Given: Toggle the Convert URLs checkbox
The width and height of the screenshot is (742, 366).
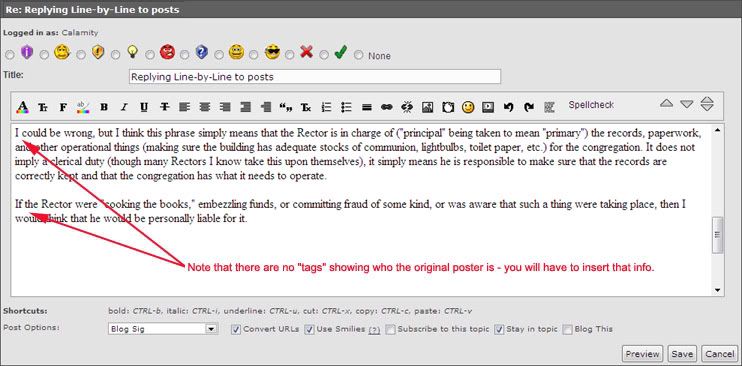Looking at the screenshot, I should coord(236,330).
